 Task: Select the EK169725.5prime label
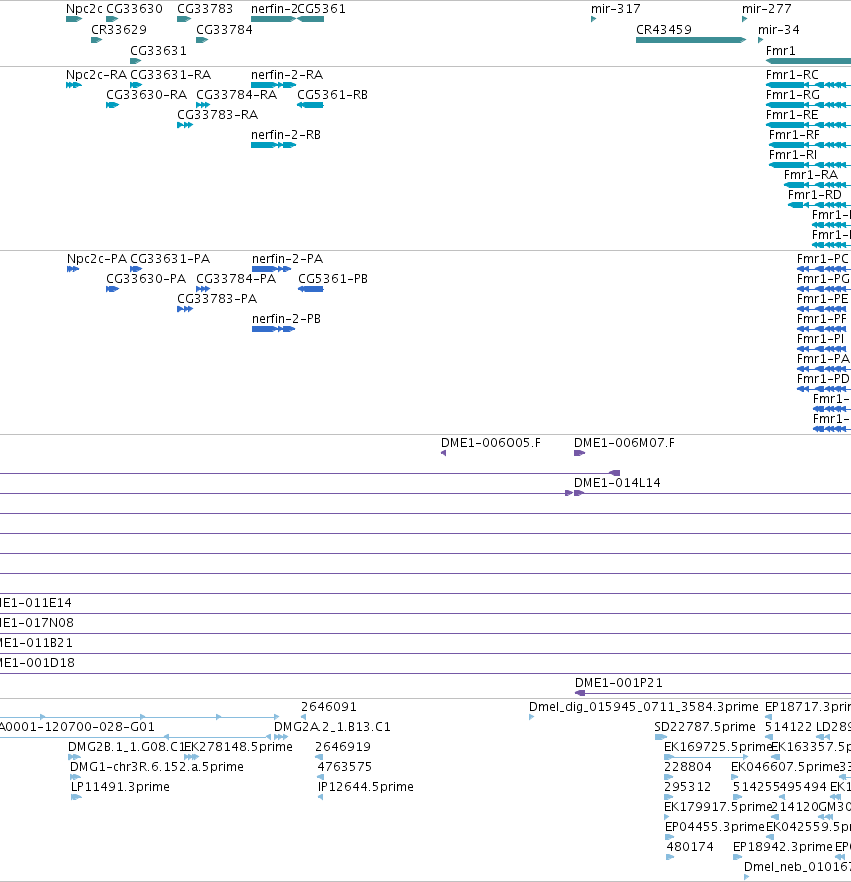[718, 747]
